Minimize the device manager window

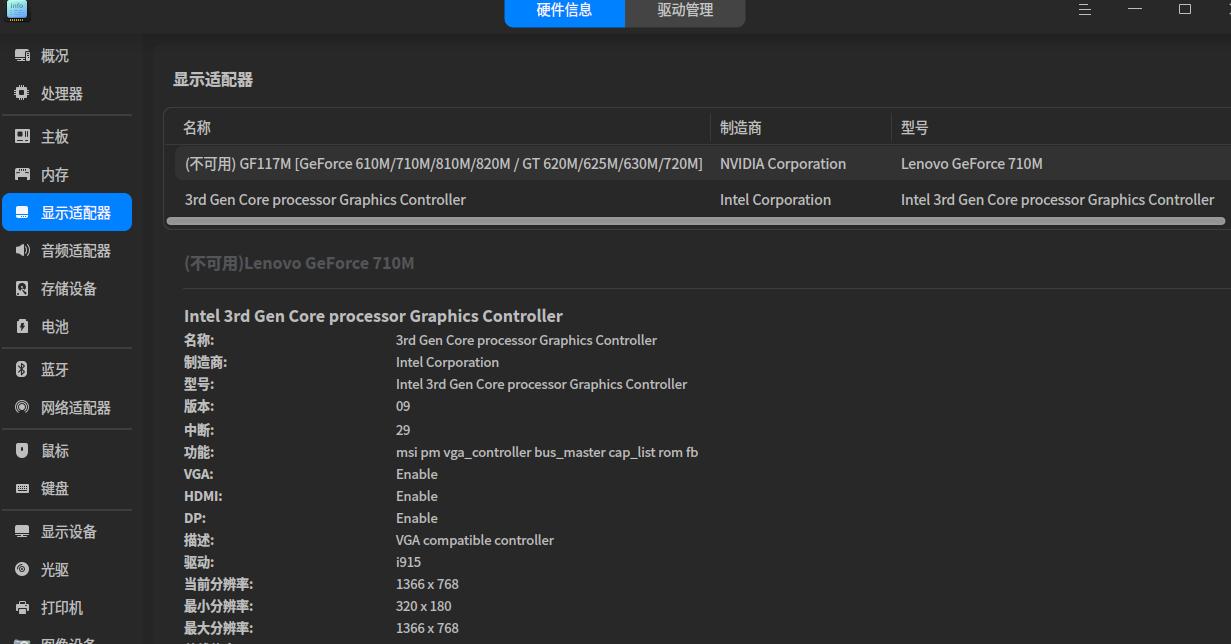pos(1135,9)
